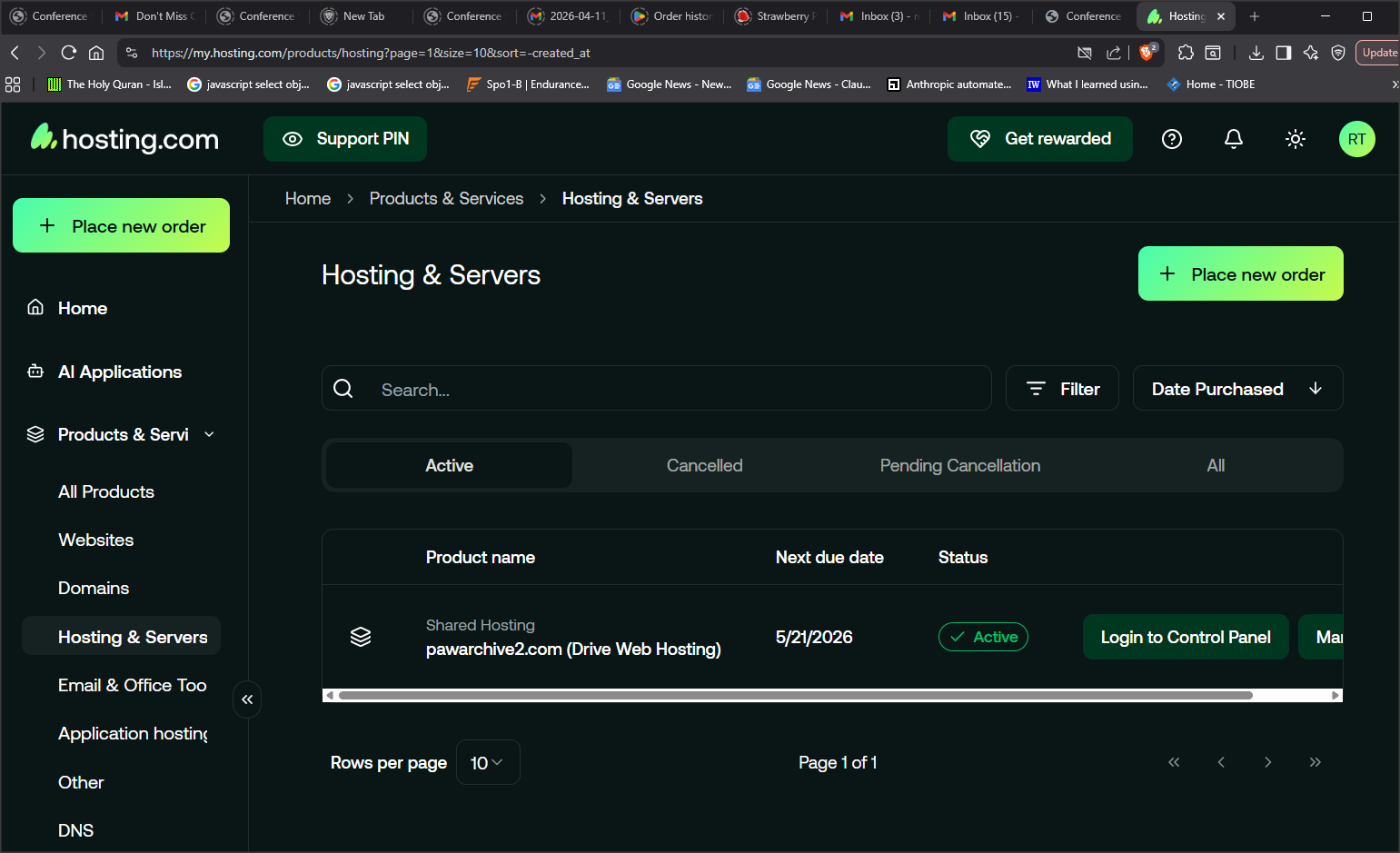
Task: Toggle the light/dark theme sun icon
Action: [1295, 139]
